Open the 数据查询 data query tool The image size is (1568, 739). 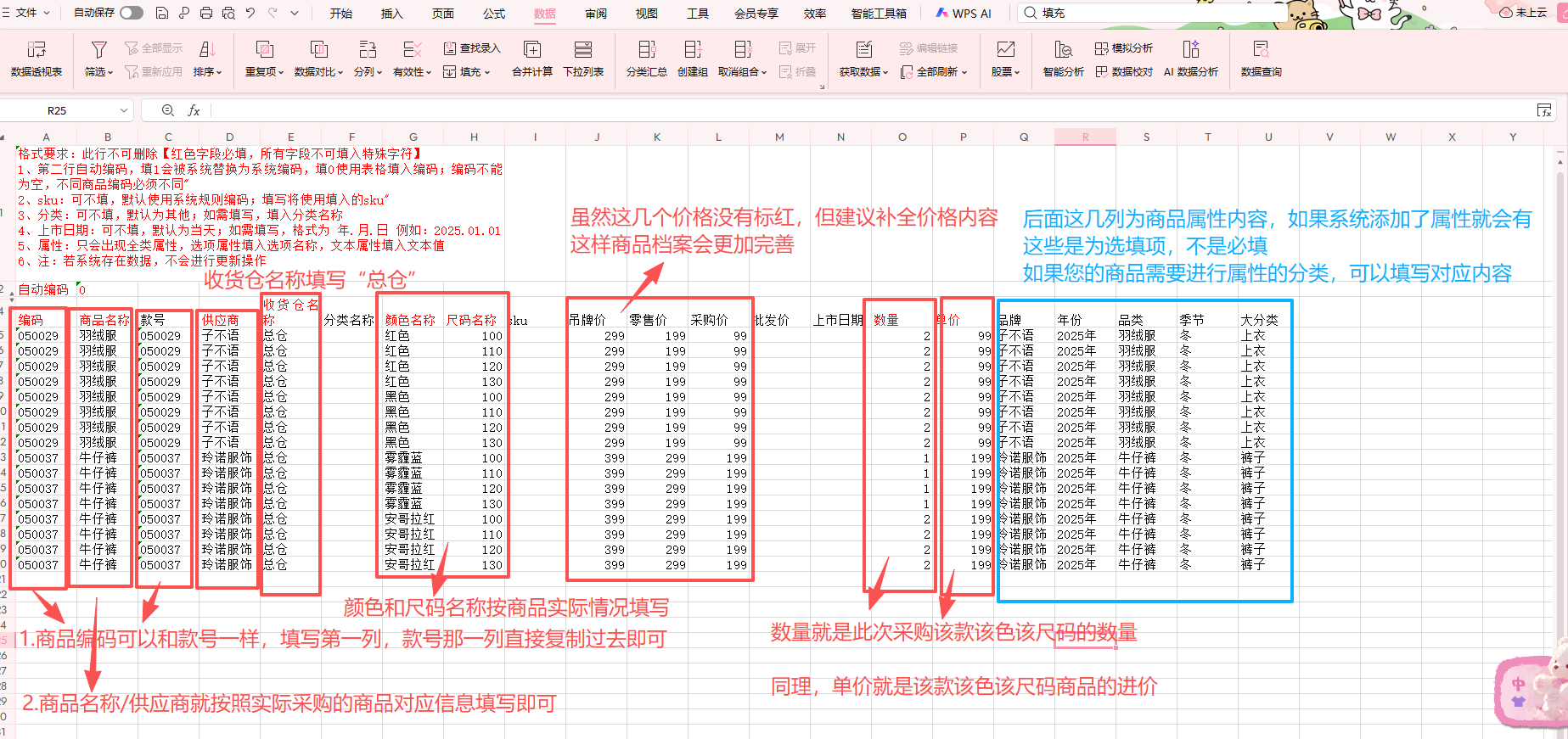pos(1261,59)
